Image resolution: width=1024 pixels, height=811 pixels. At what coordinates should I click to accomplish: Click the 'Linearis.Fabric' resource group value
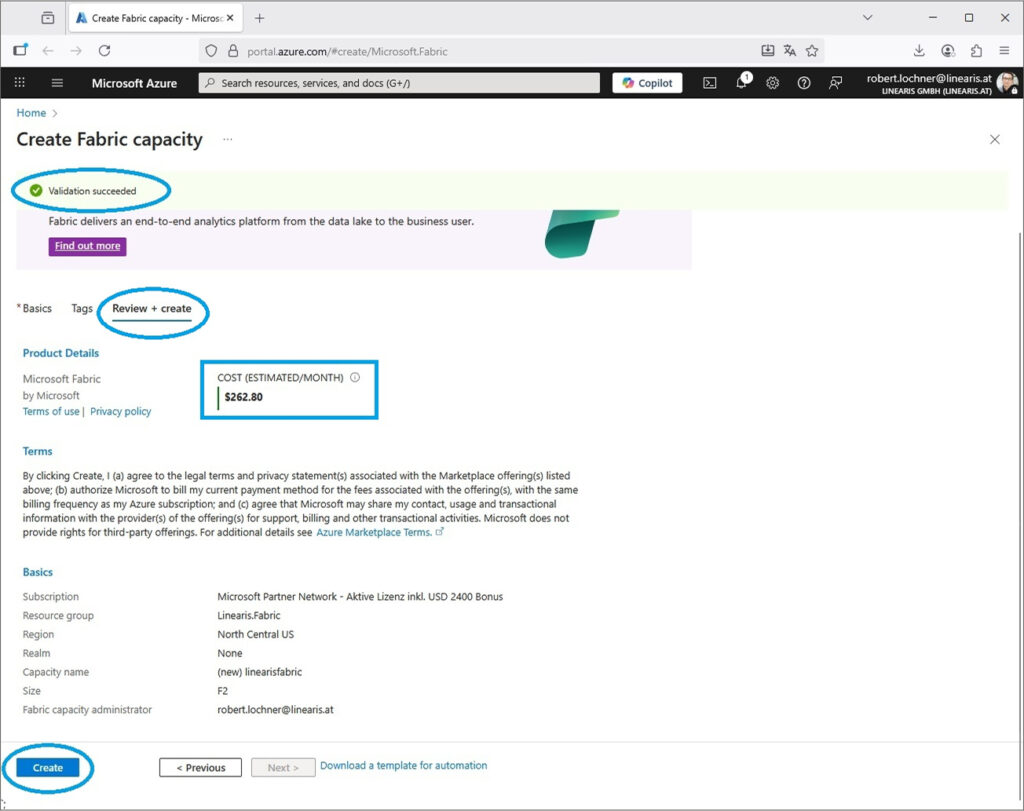pyautogui.click(x=249, y=615)
